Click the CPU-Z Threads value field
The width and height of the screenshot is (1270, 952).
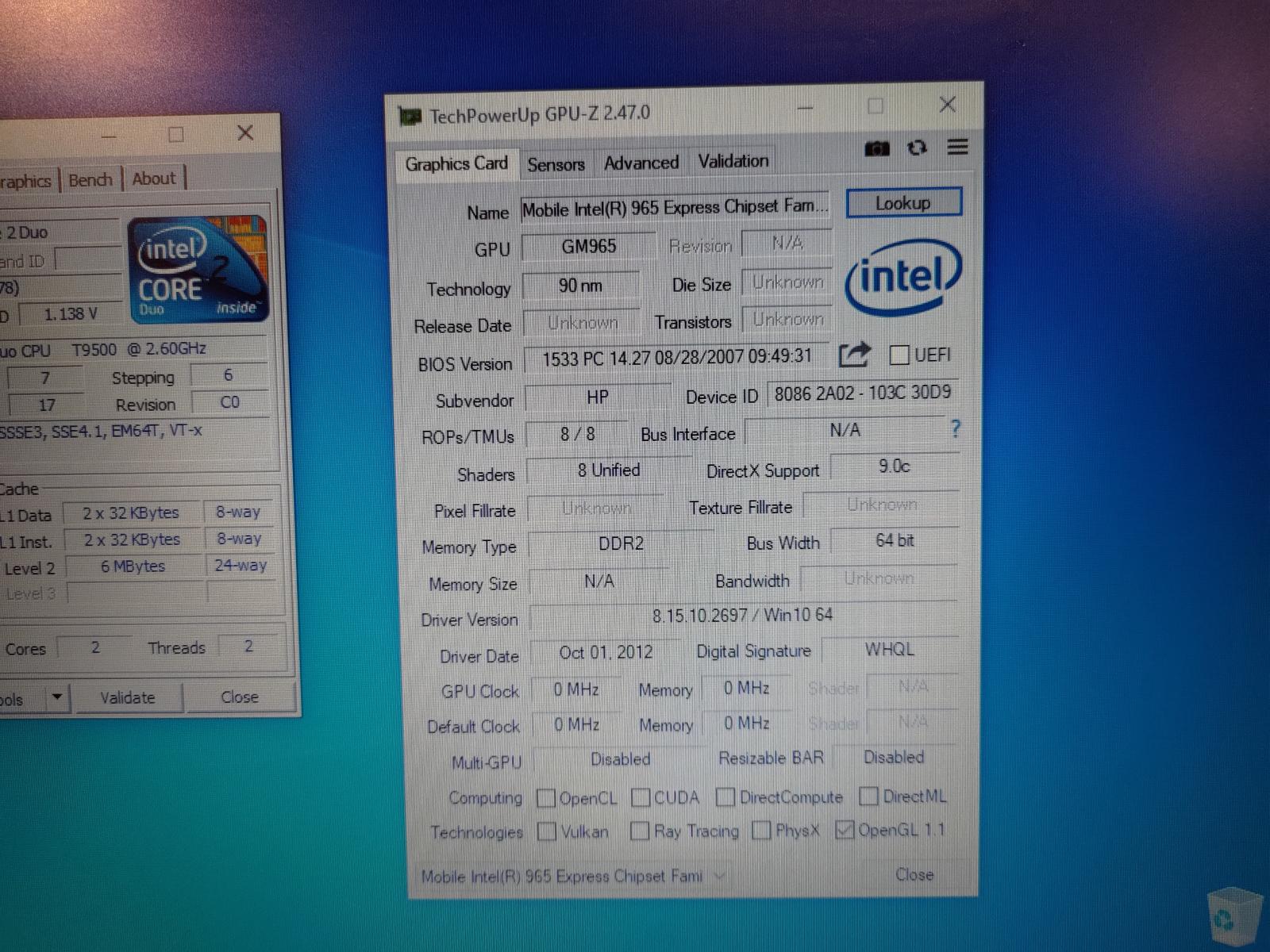click(248, 647)
